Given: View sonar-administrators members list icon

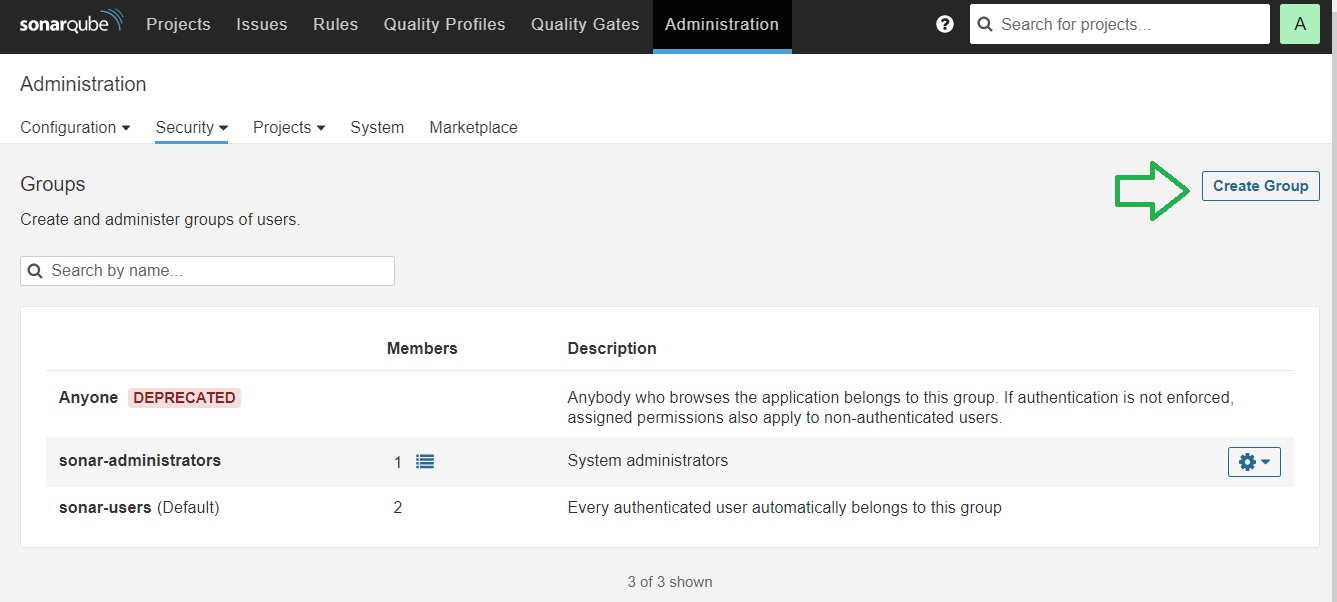Looking at the screenshot, I should 425,462.
